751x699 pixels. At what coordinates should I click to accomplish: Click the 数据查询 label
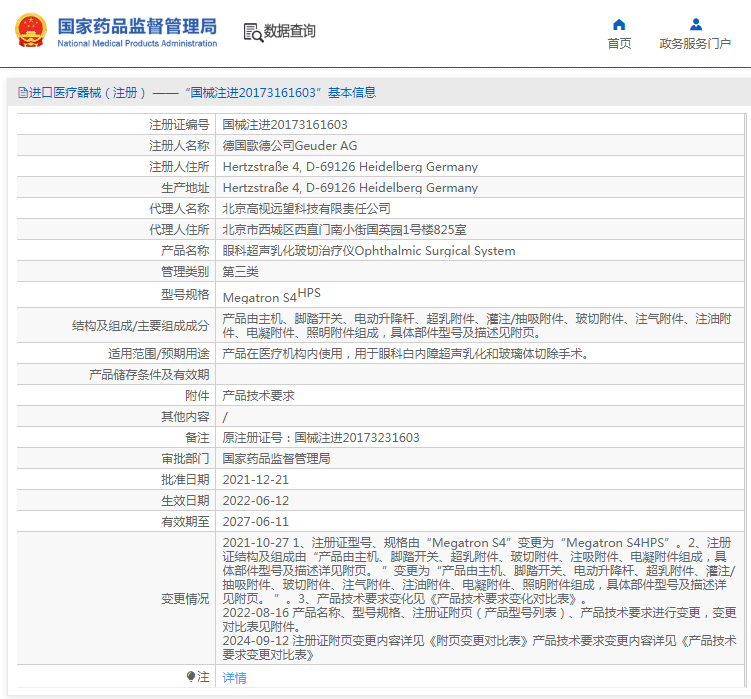[289, 31]
